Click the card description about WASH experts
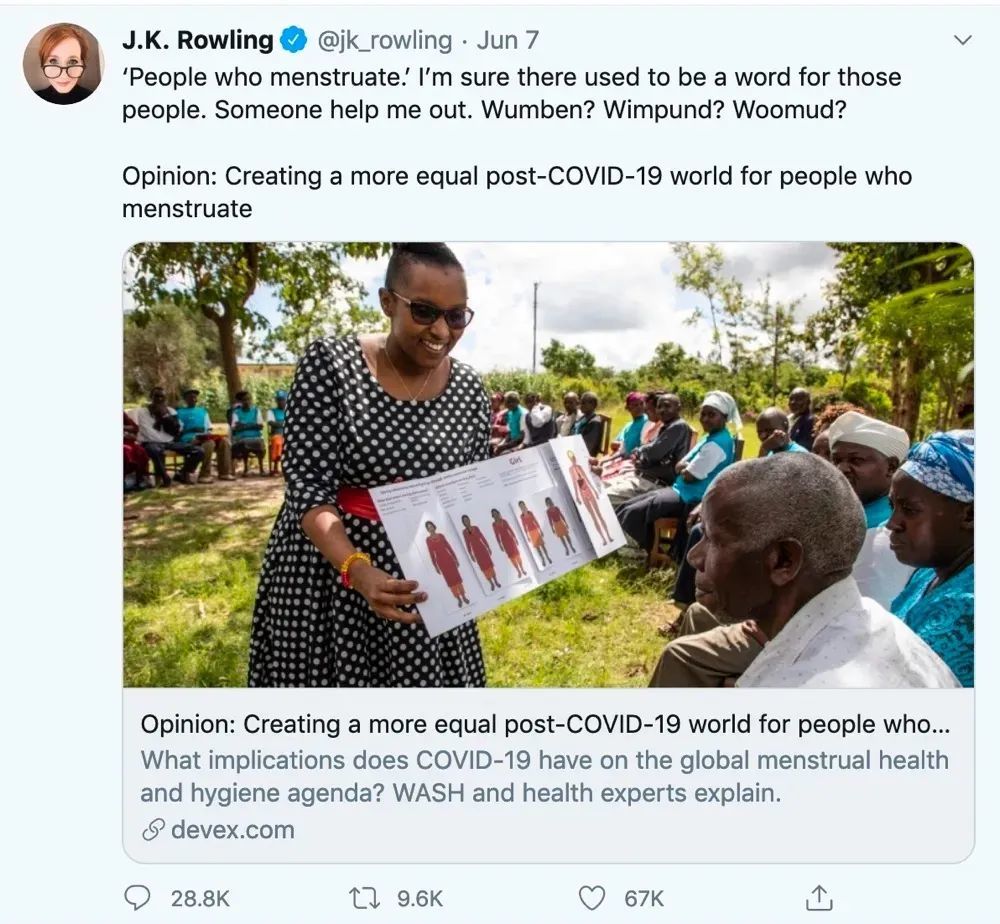 [x=545, y=777]
